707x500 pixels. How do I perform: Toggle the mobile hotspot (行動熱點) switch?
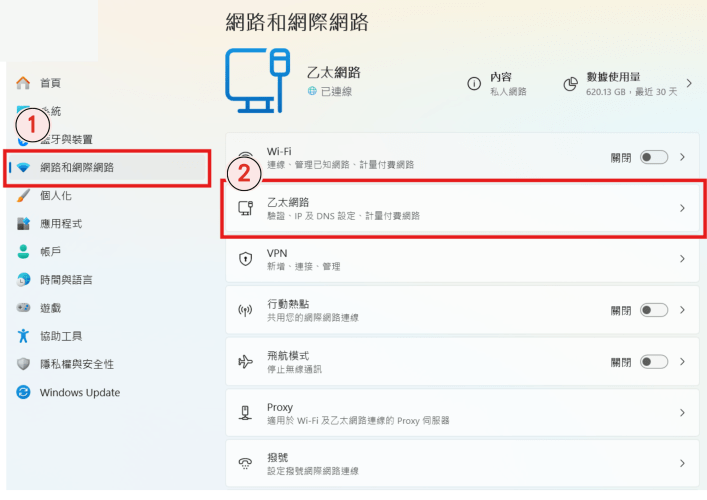(x=654, y=310)
